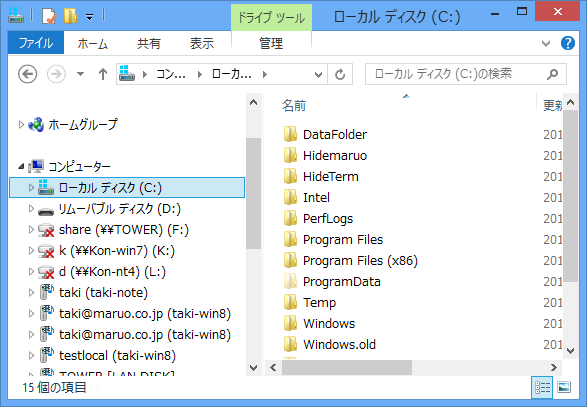
Task: Click the 名前 column header
Action: tap(294, 106)
